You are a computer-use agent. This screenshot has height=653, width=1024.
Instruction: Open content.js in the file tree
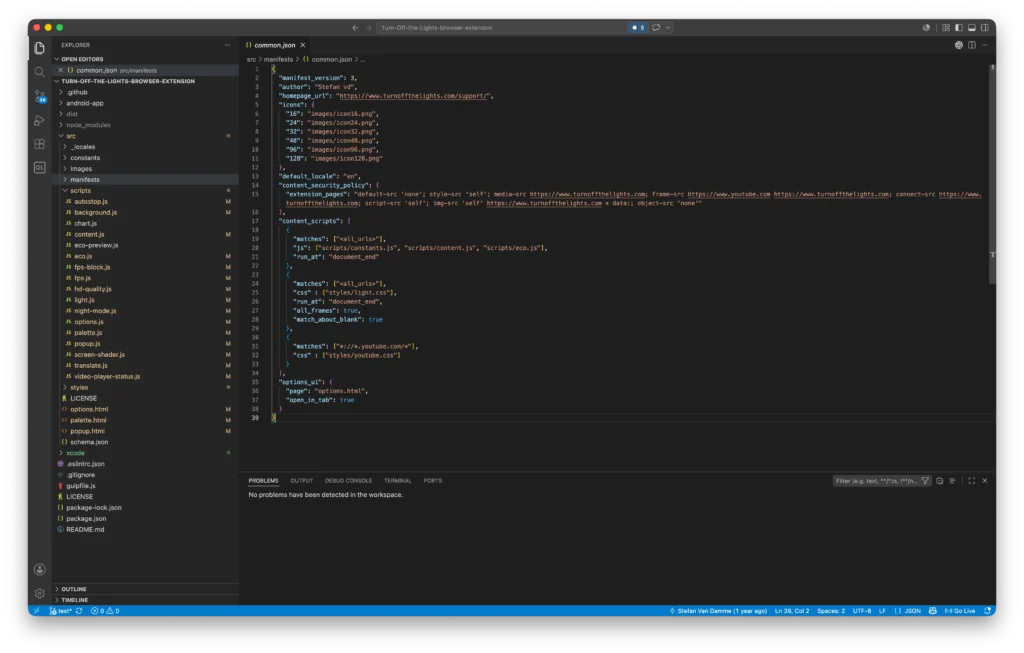(145, 234)
